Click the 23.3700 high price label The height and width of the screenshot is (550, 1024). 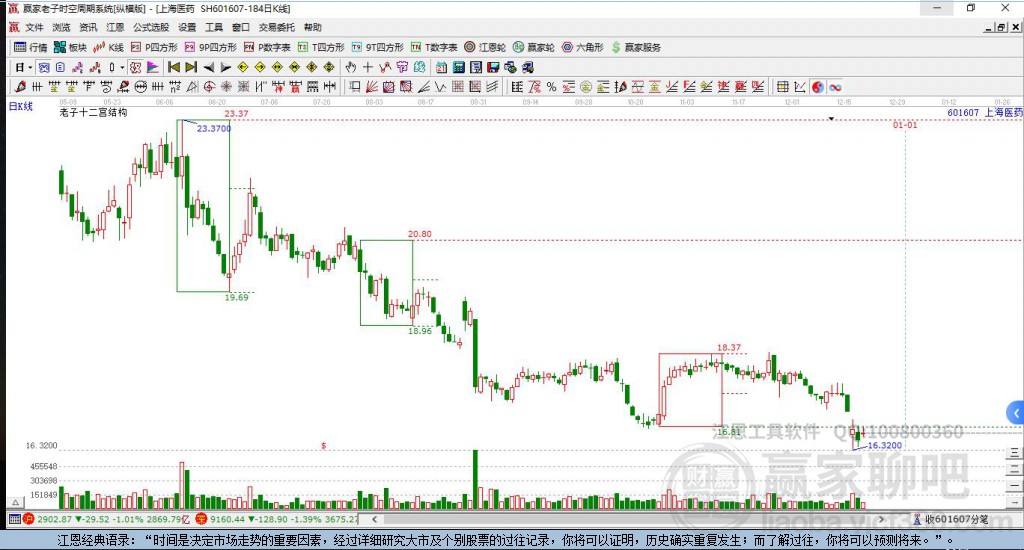[x=214, y=129]
